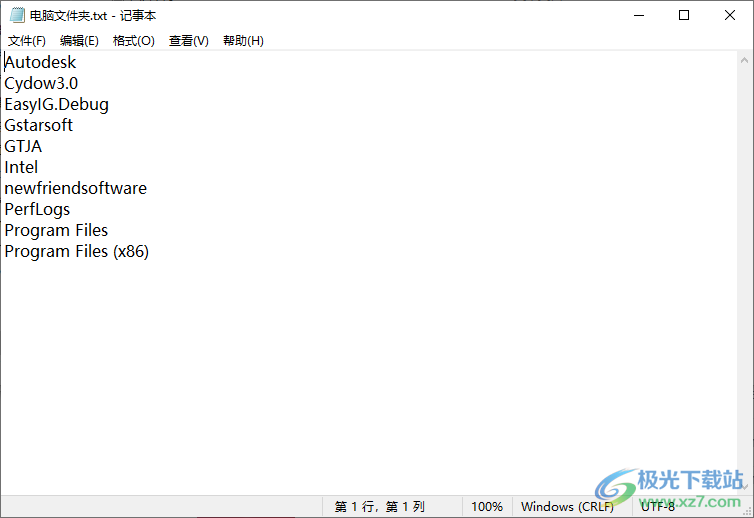Open the 帮助(H) menu
This screenshot has width=754, height=518.
pyautogui.click(x=243, y=41)
